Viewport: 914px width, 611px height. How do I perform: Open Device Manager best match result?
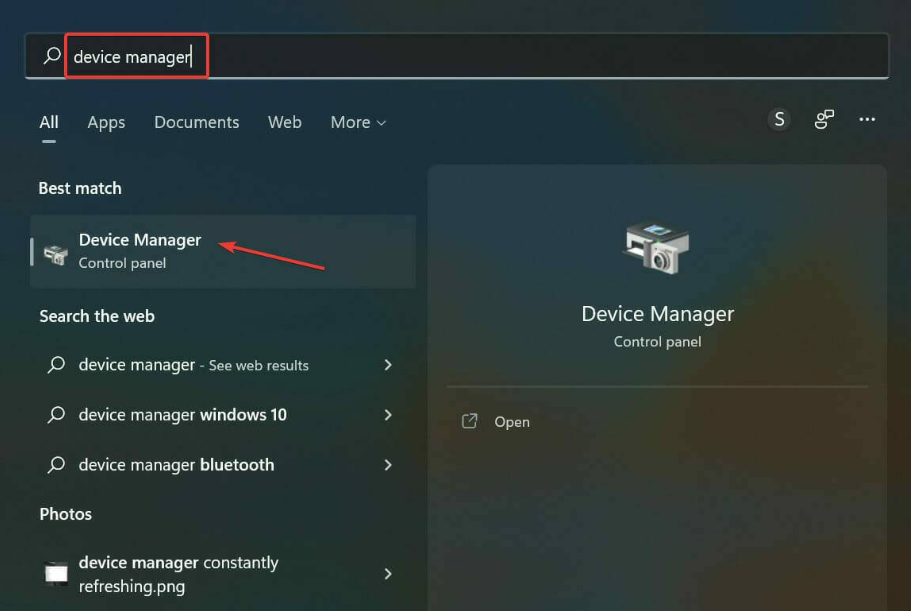[223, 251]
